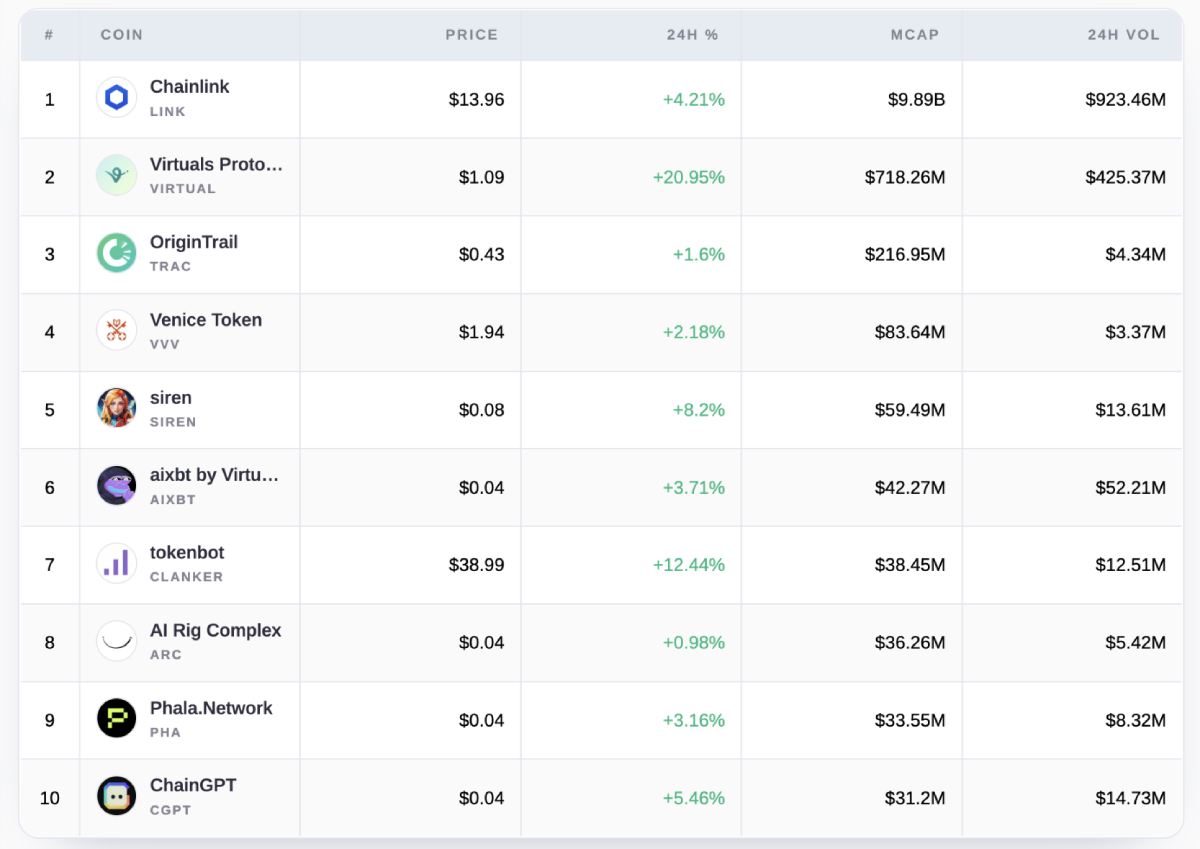Sort by the 24H VOL column header
Viewport: 1200px width, 849px height.
tap(1124, 35)
